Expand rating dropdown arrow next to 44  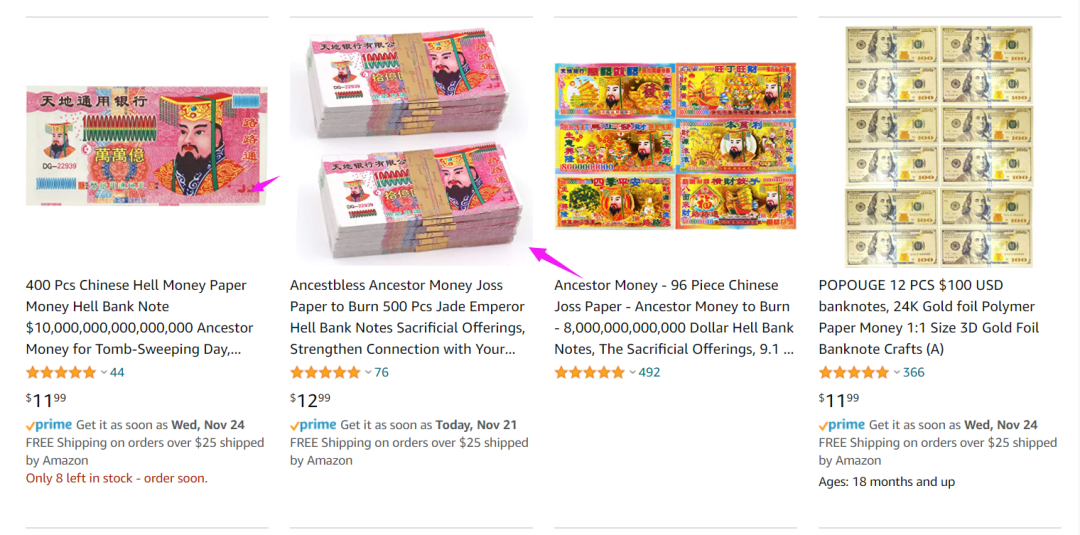point(104,373)
